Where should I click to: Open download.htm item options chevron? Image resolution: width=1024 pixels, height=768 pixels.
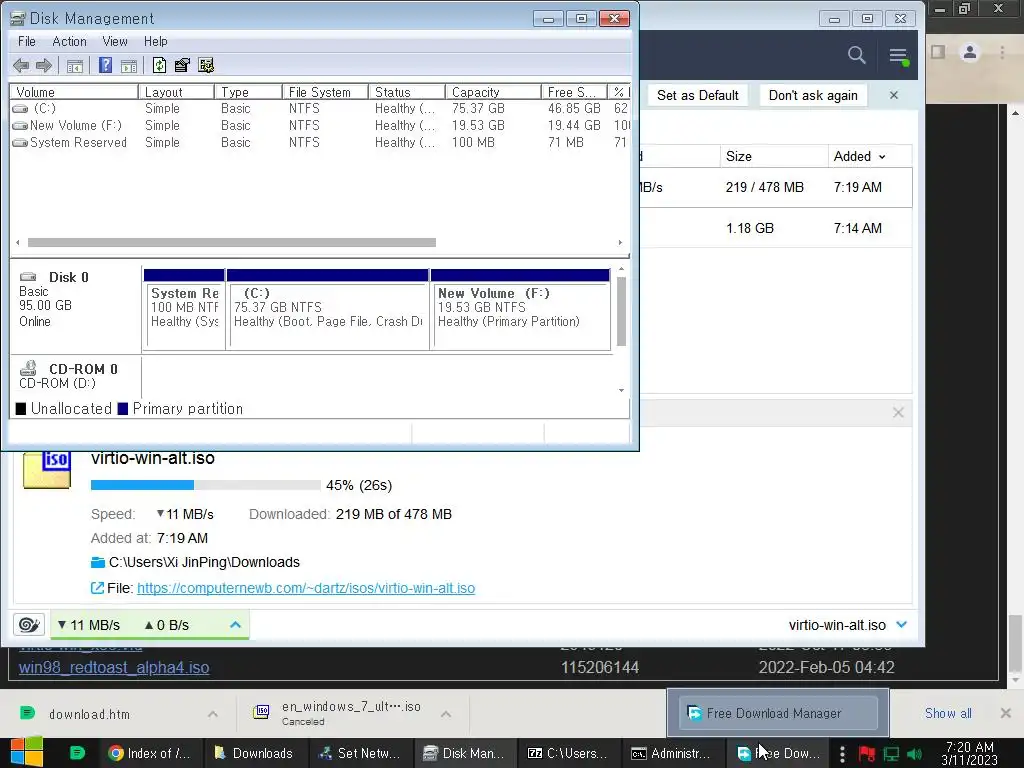pyautogui.click(x=213, y=714)
